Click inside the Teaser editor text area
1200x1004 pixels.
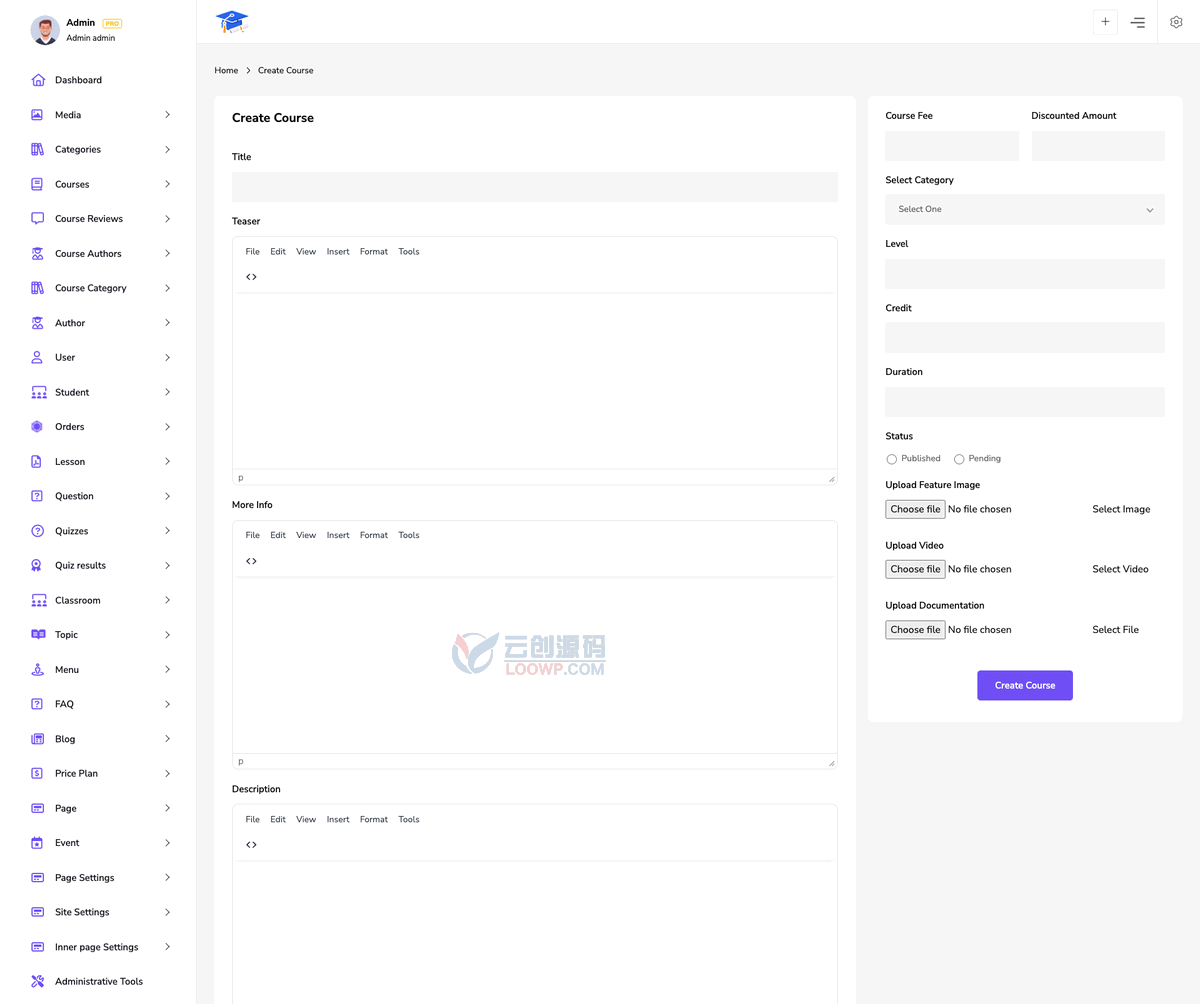pos(535,381)
